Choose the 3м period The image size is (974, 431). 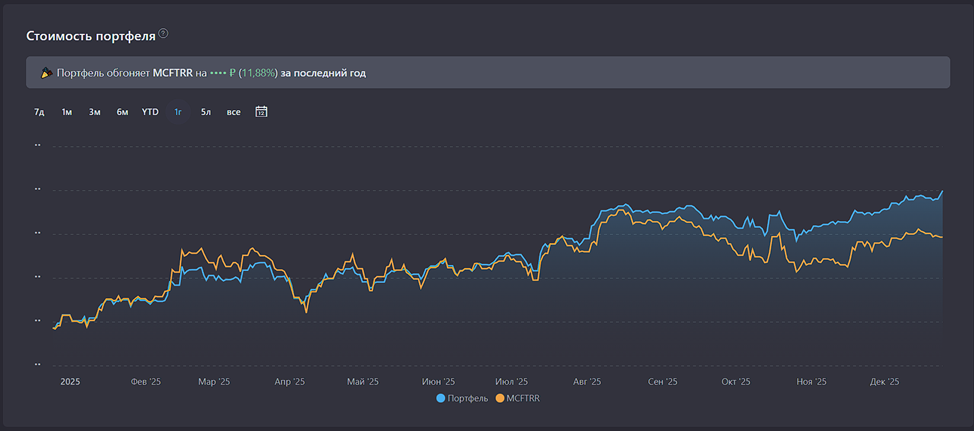click(94, 112)
